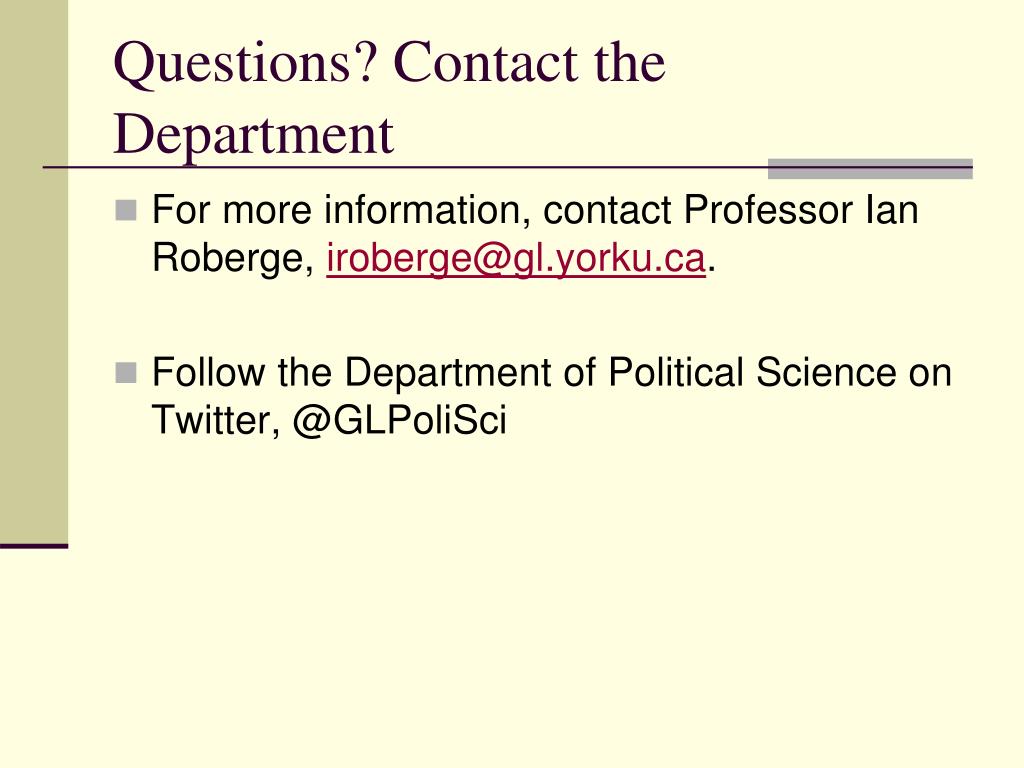Click the word 'Twitter,' in second bullet
Viewport: 1024px width, 768px height.
pyautogui.click(x=216, y=421)
